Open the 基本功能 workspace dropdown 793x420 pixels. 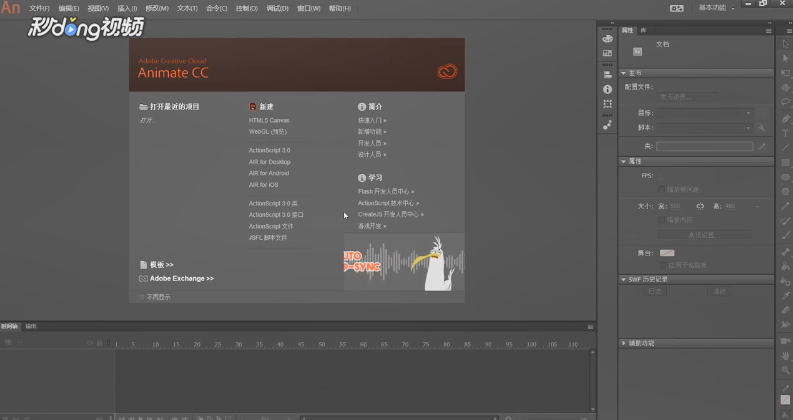click(x=717, y=8)
